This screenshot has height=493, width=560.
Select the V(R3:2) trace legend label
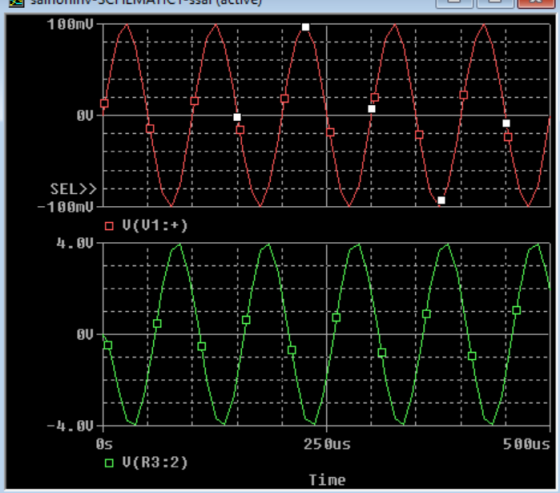(155, 462)
